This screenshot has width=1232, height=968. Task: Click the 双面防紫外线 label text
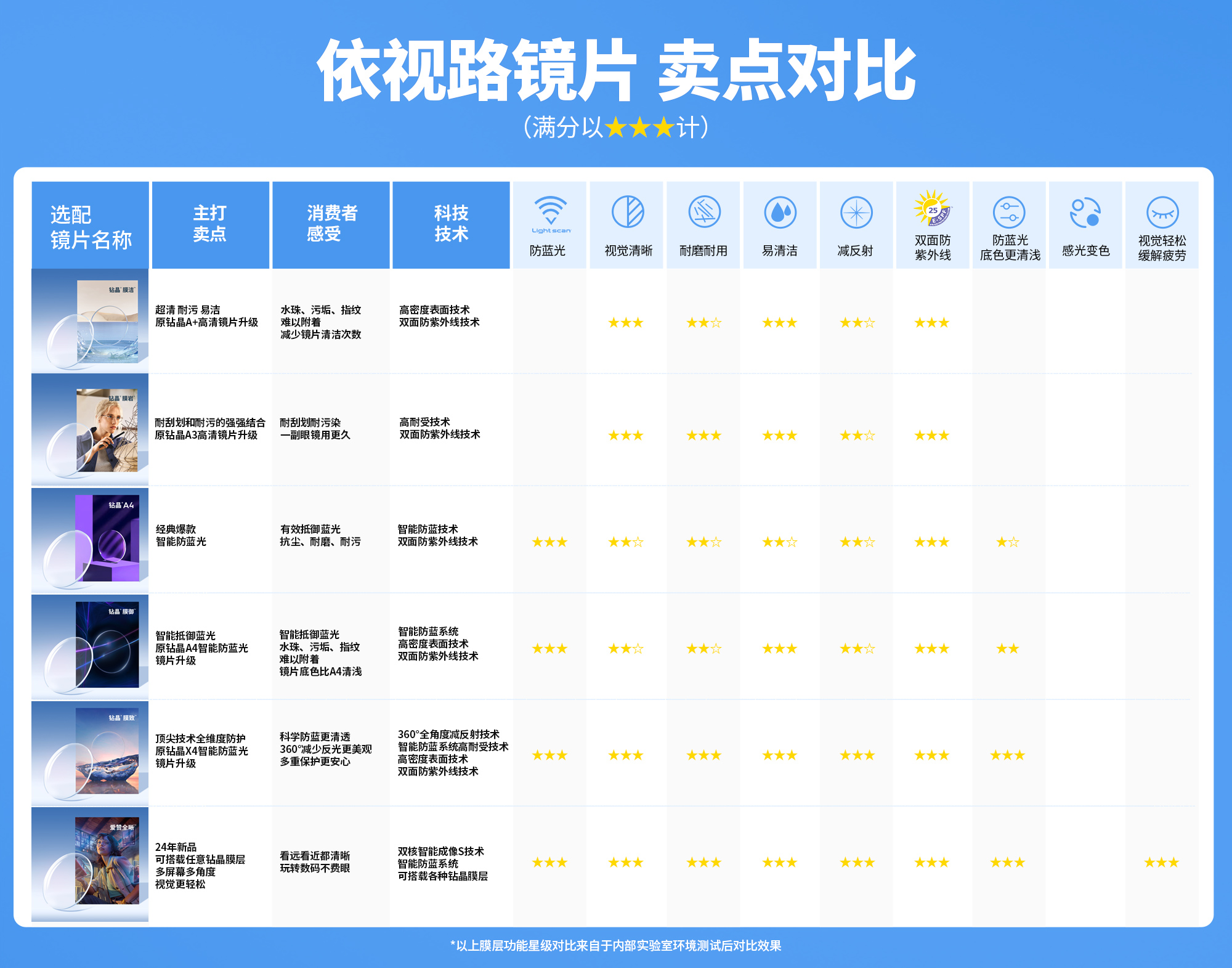coord(933,248)
